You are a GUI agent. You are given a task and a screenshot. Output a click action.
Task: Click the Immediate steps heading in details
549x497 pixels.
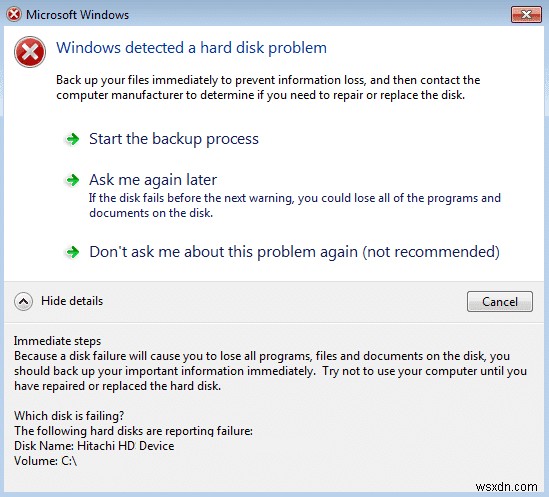[x=57, y=341]
